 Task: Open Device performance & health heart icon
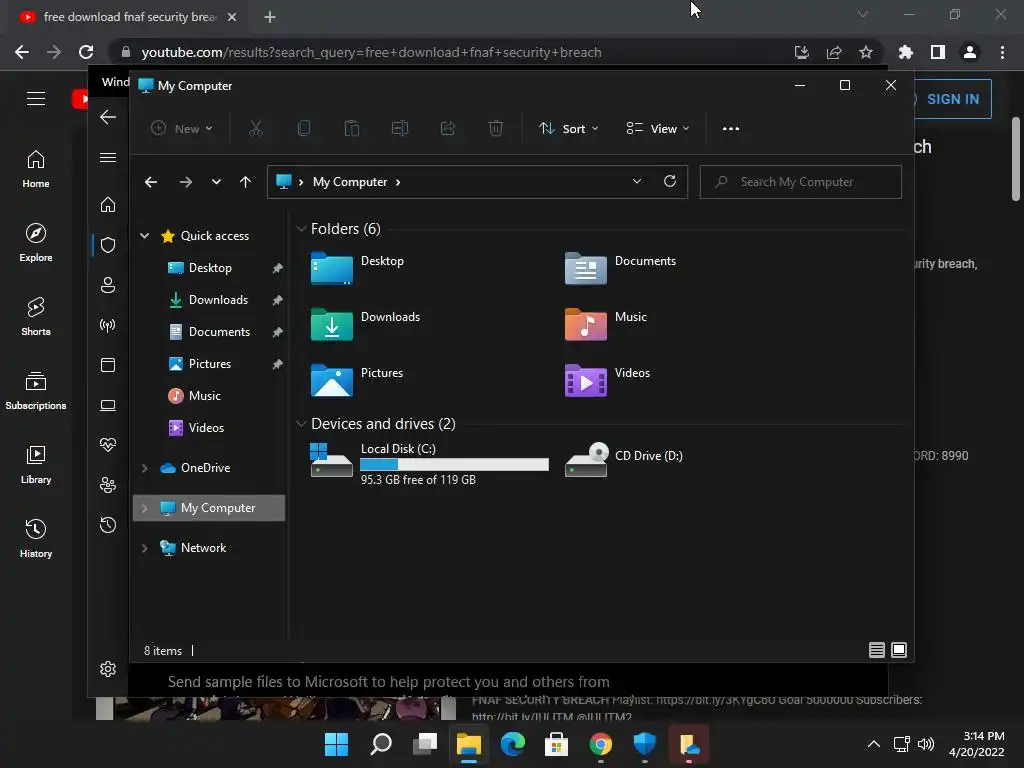point(108,445)
